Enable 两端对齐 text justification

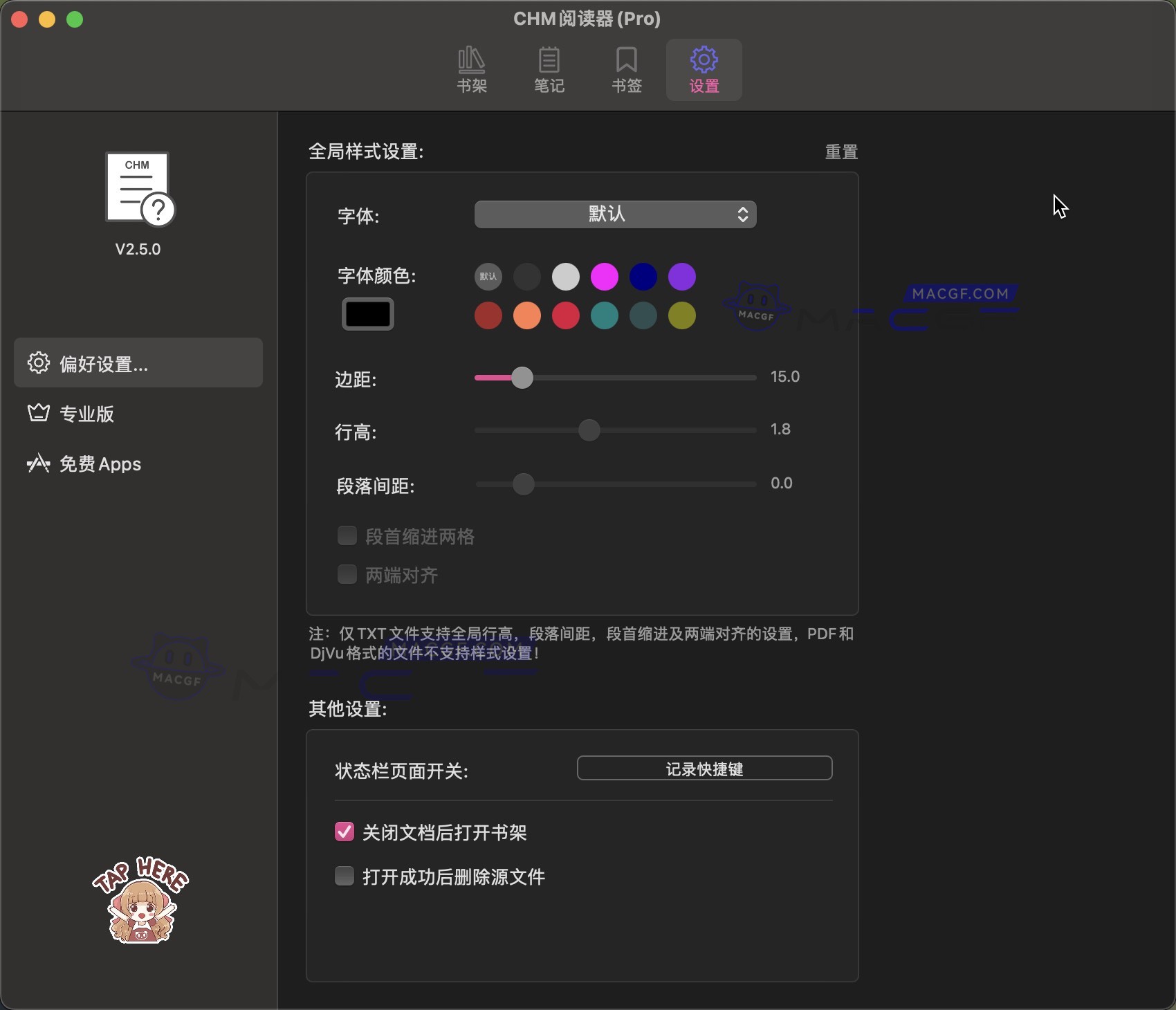347,574
